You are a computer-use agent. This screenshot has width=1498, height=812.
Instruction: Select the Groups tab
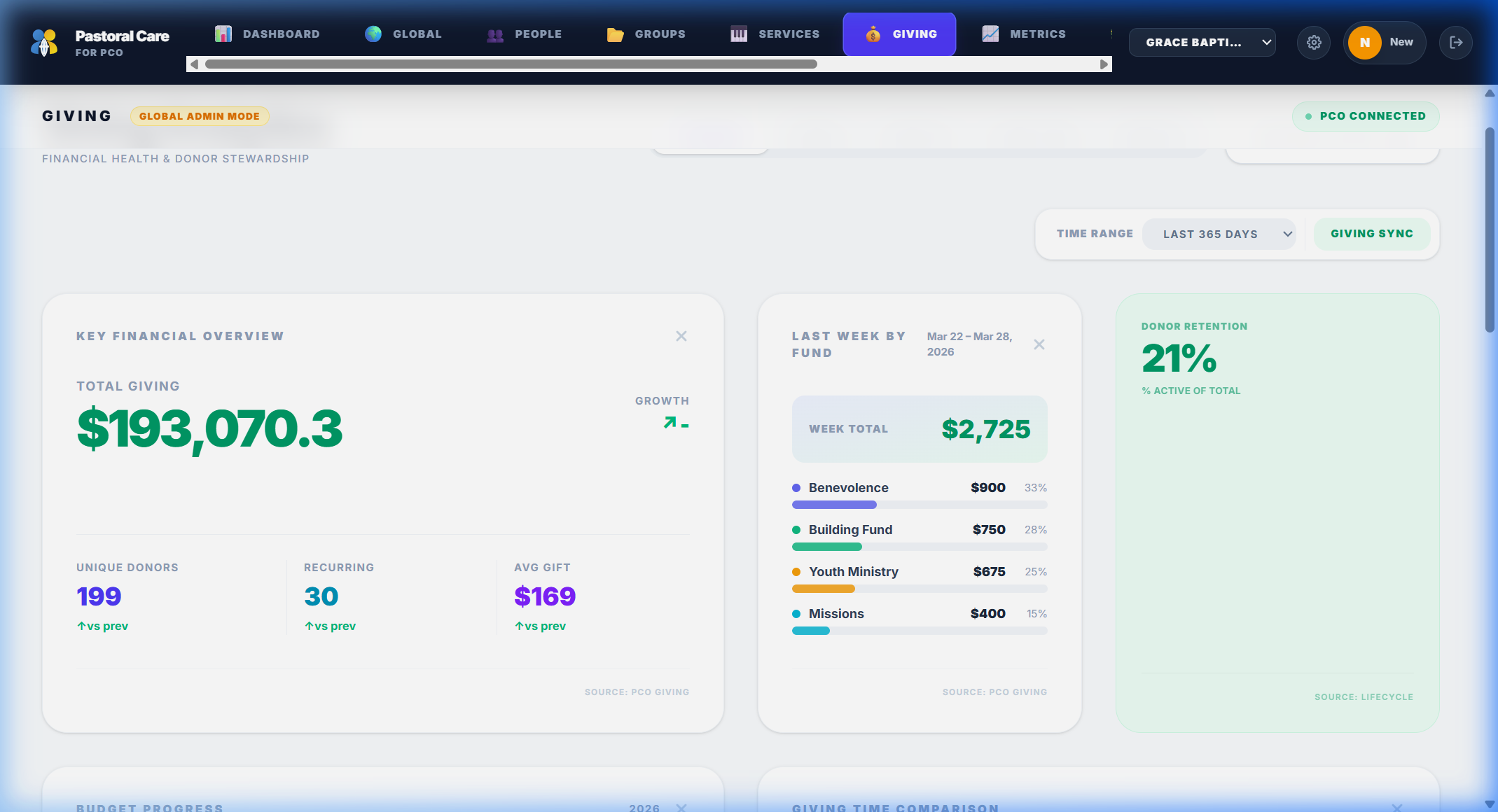pos(646,34)
